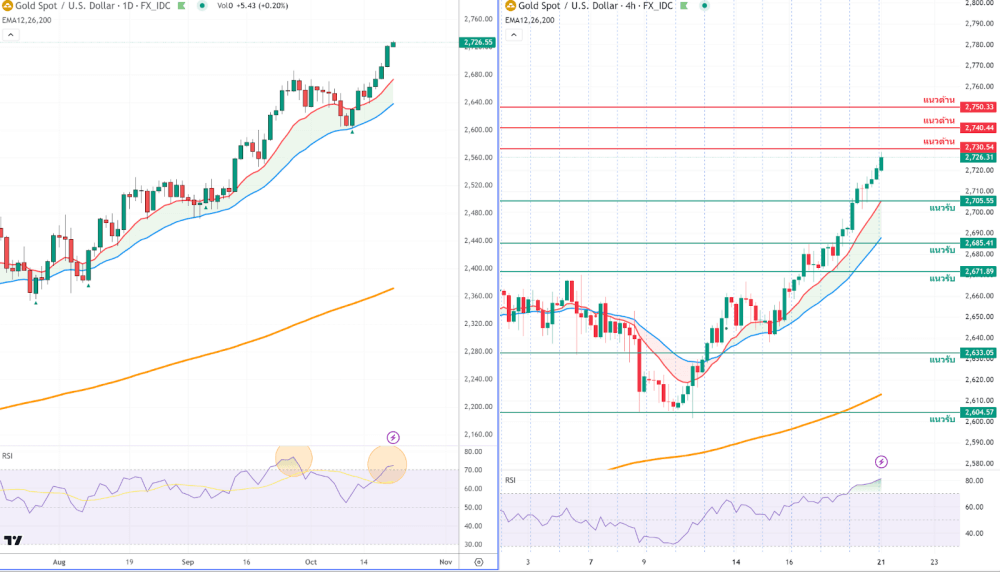Click the RSI label in the 4h pane
This screenshot has width=1000, height=572.
pyautogui.click(x=510, y=480)
